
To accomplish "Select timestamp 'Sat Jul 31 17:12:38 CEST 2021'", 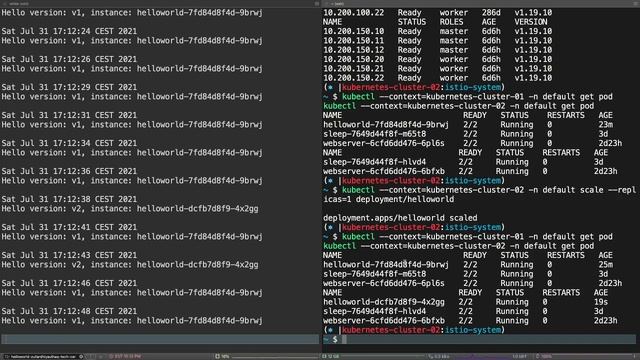I will [x=69, y=199].
